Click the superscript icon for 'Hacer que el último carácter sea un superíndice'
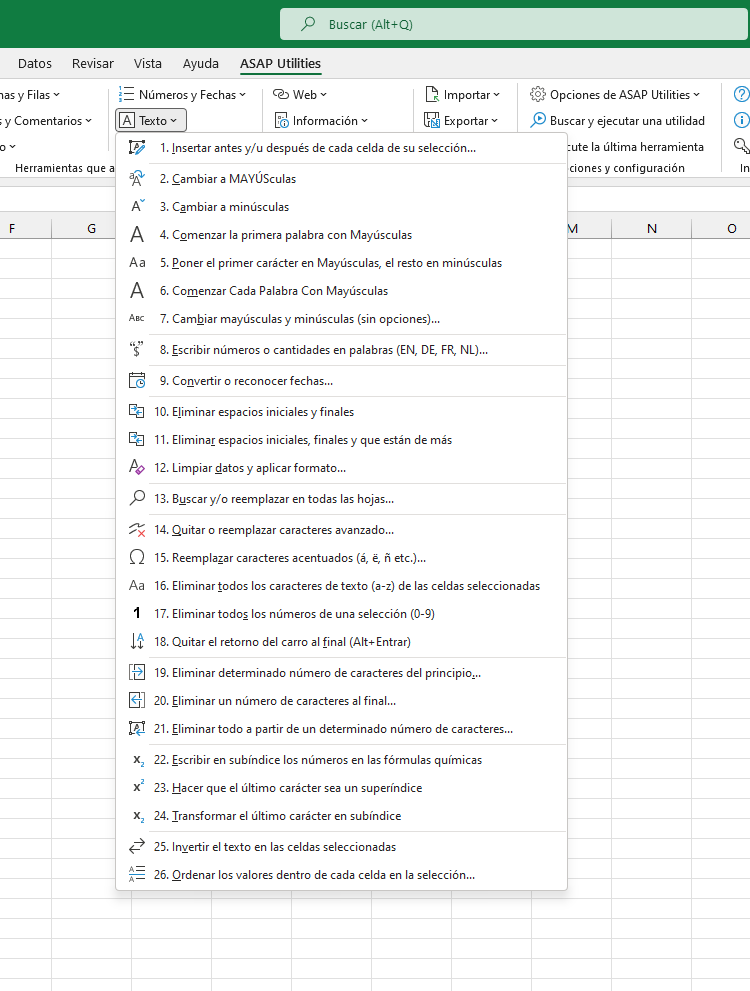The image size is (750, 991). point(138,787)
